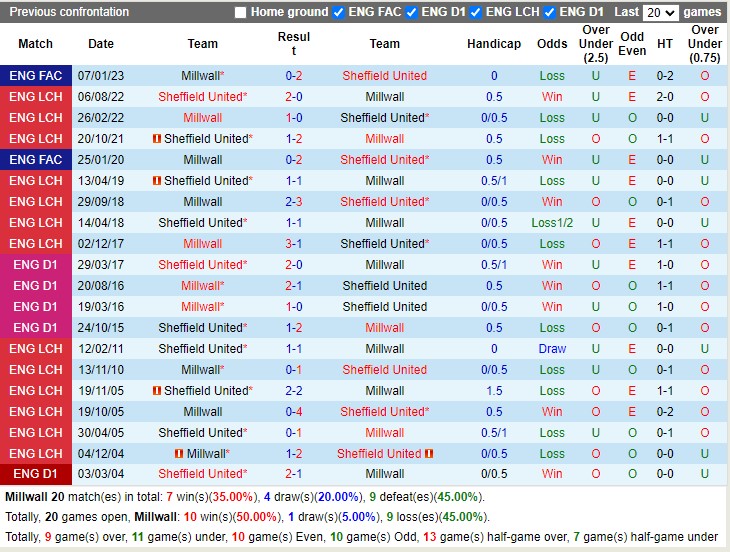Click the 13 game(s) half-game over text

496,537
